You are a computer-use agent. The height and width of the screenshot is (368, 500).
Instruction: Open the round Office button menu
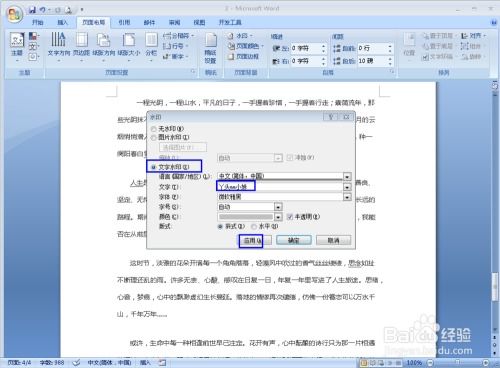tap(15, 15)
